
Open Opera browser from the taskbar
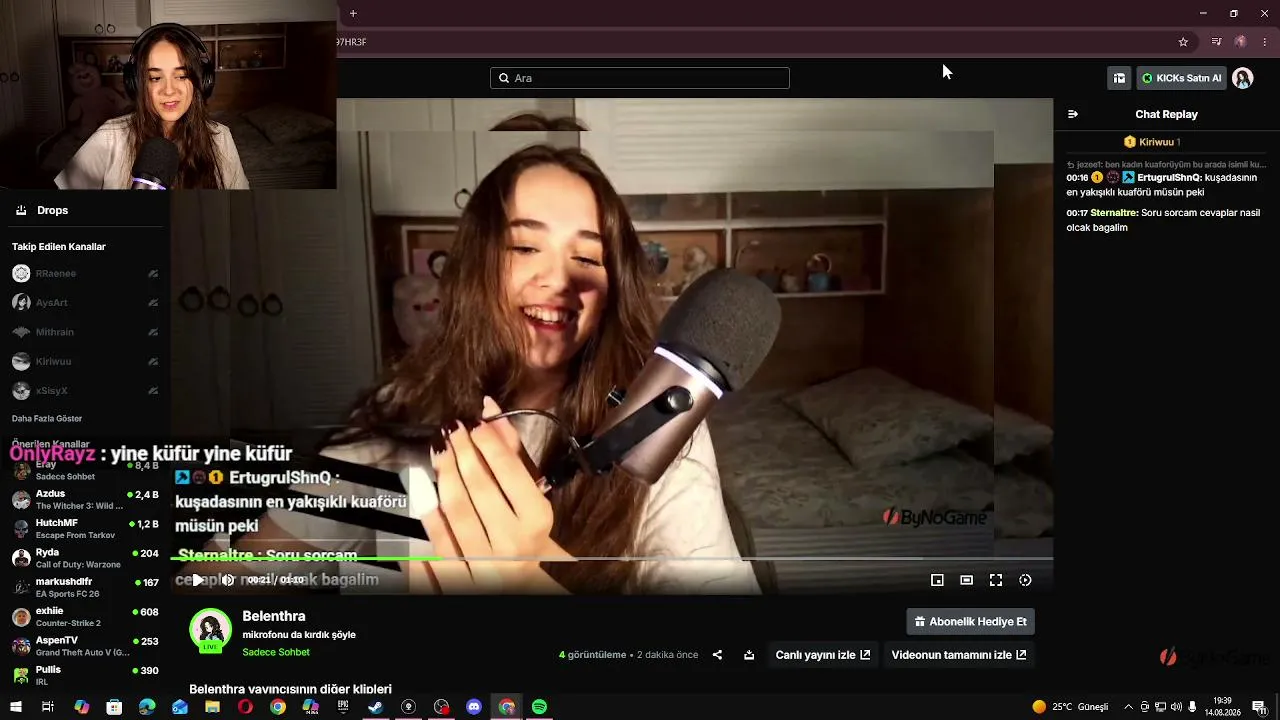pos(245,707)
